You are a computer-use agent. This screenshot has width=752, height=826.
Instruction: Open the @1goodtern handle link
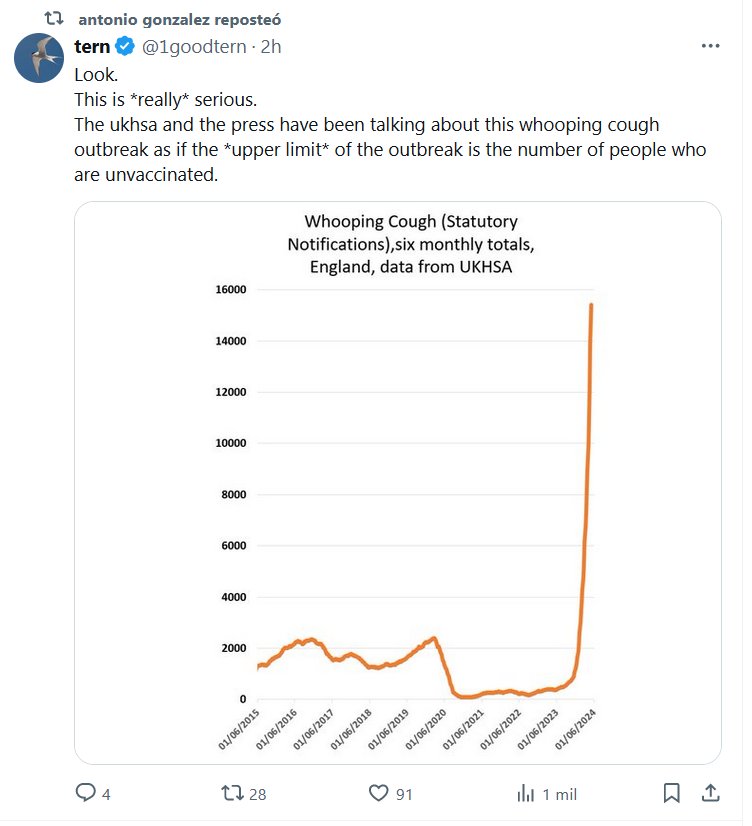[193, 46]
